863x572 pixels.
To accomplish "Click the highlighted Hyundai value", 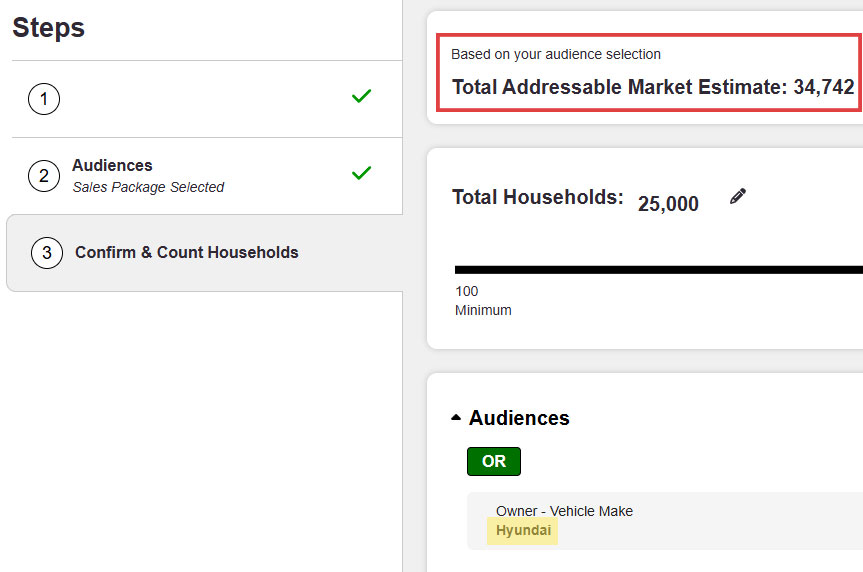I will tap(523, 531).
